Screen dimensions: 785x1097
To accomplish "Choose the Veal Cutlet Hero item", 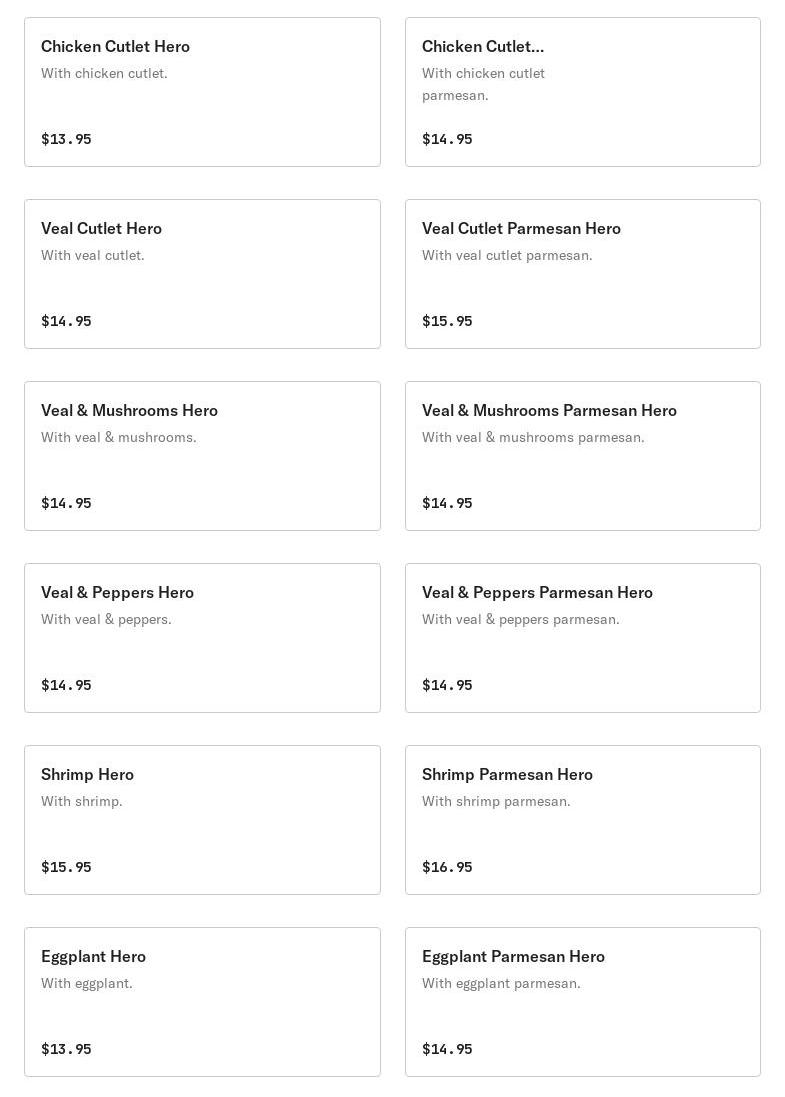I will (x=202, y=274).
